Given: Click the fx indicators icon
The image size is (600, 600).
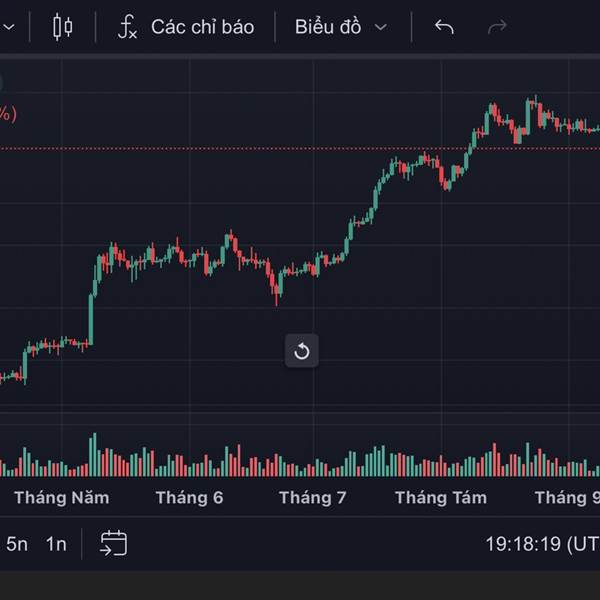Looking at the screenshot, I should click(x=127, y=27).
